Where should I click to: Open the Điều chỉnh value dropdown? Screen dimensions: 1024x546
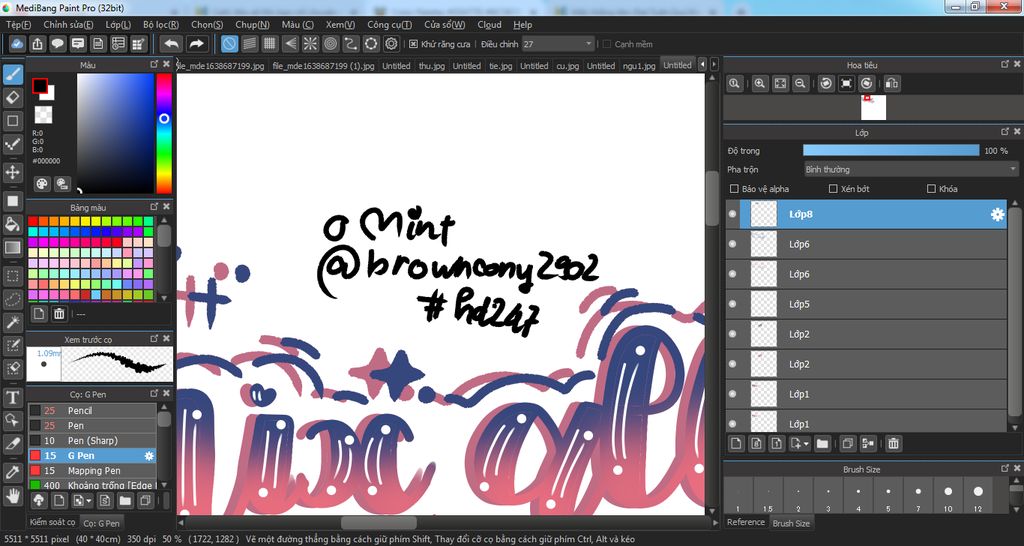(x=588, y=44)
